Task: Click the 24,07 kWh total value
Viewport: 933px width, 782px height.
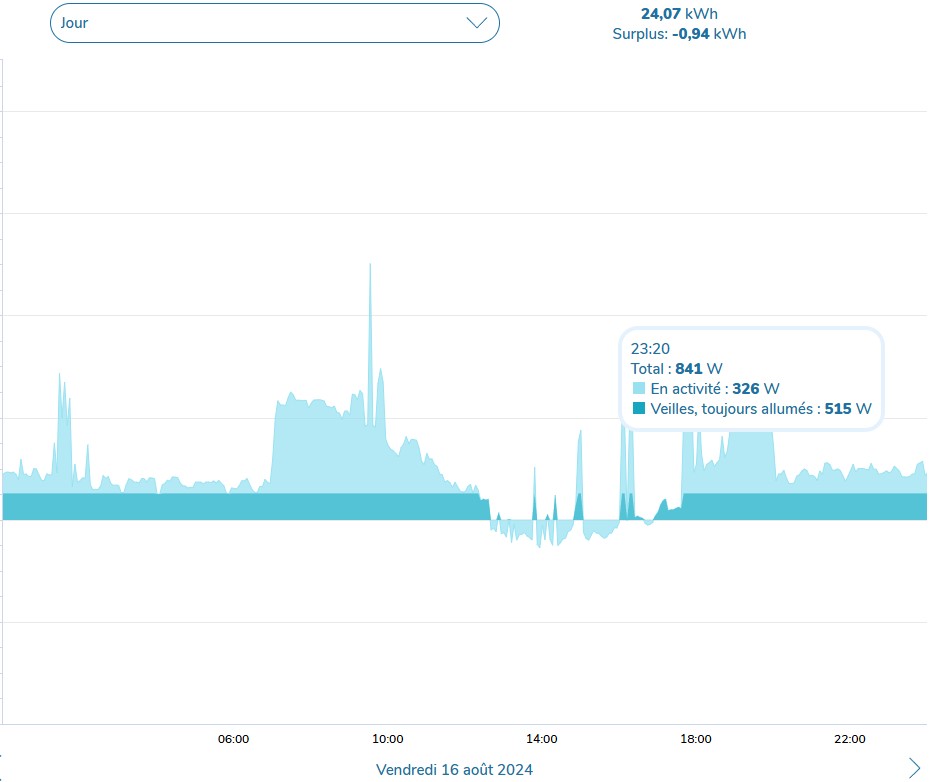Action: tap(679, 14)
